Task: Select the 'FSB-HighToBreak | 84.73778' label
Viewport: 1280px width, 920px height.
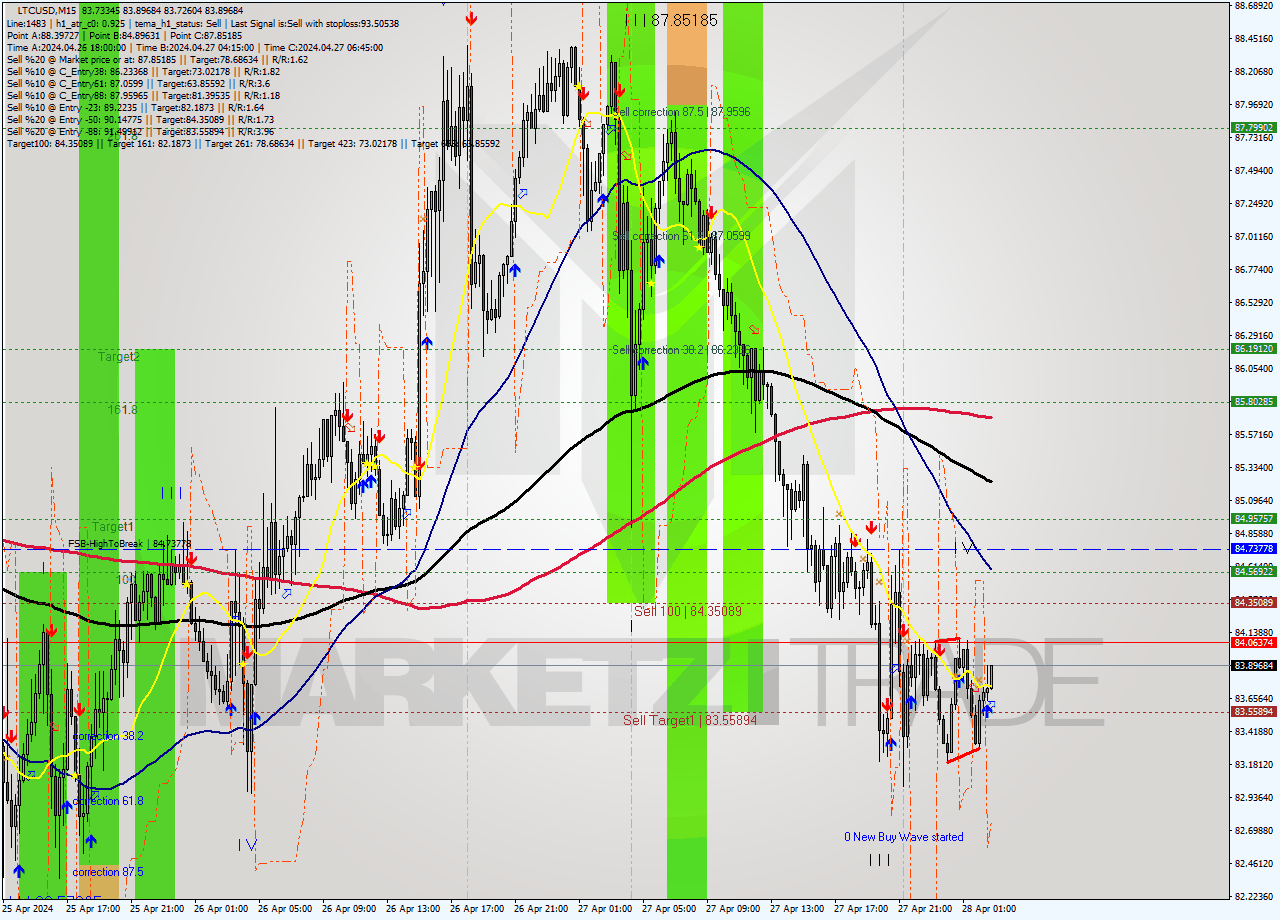Action: pyautogui.click(x=130, y=544)
